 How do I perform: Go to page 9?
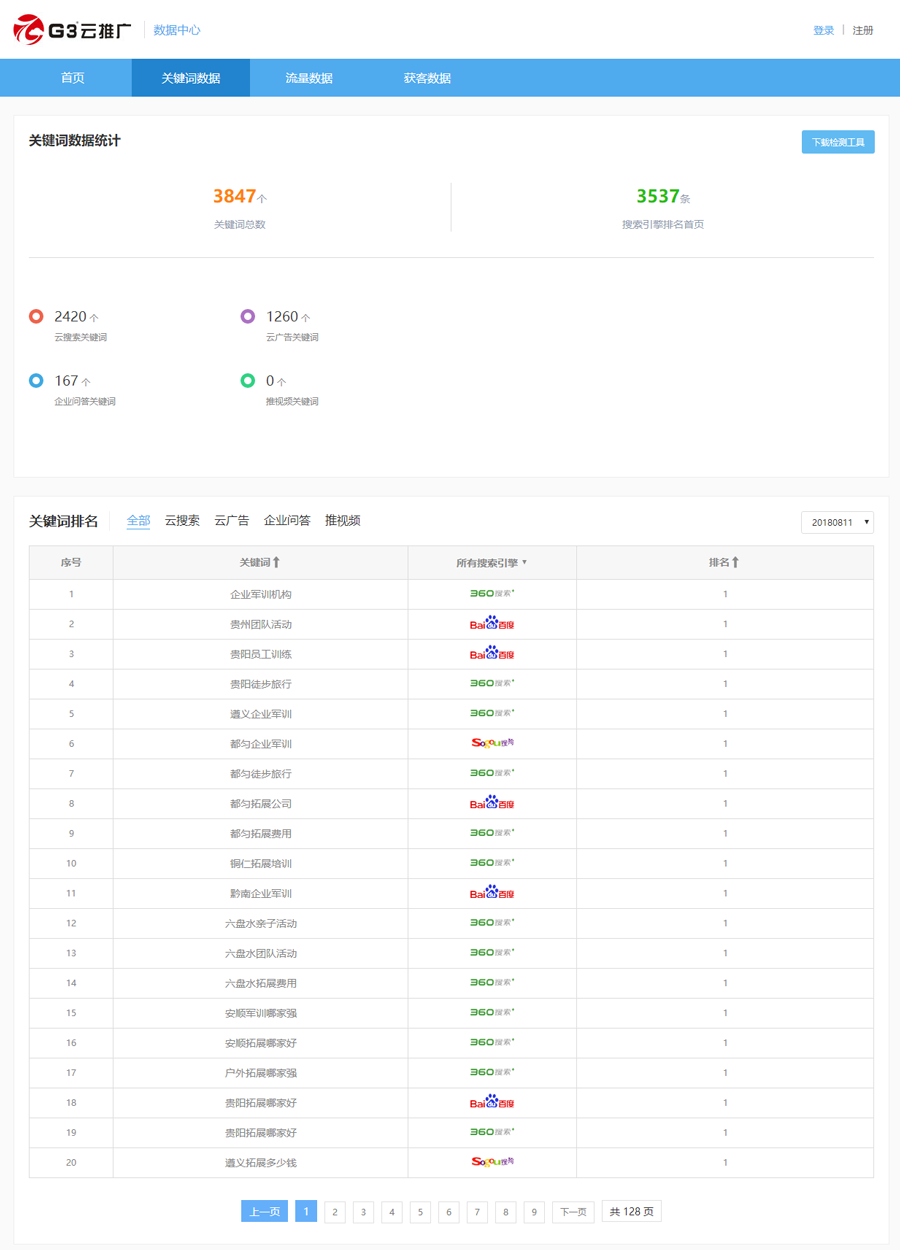(x=534, y=1212)
